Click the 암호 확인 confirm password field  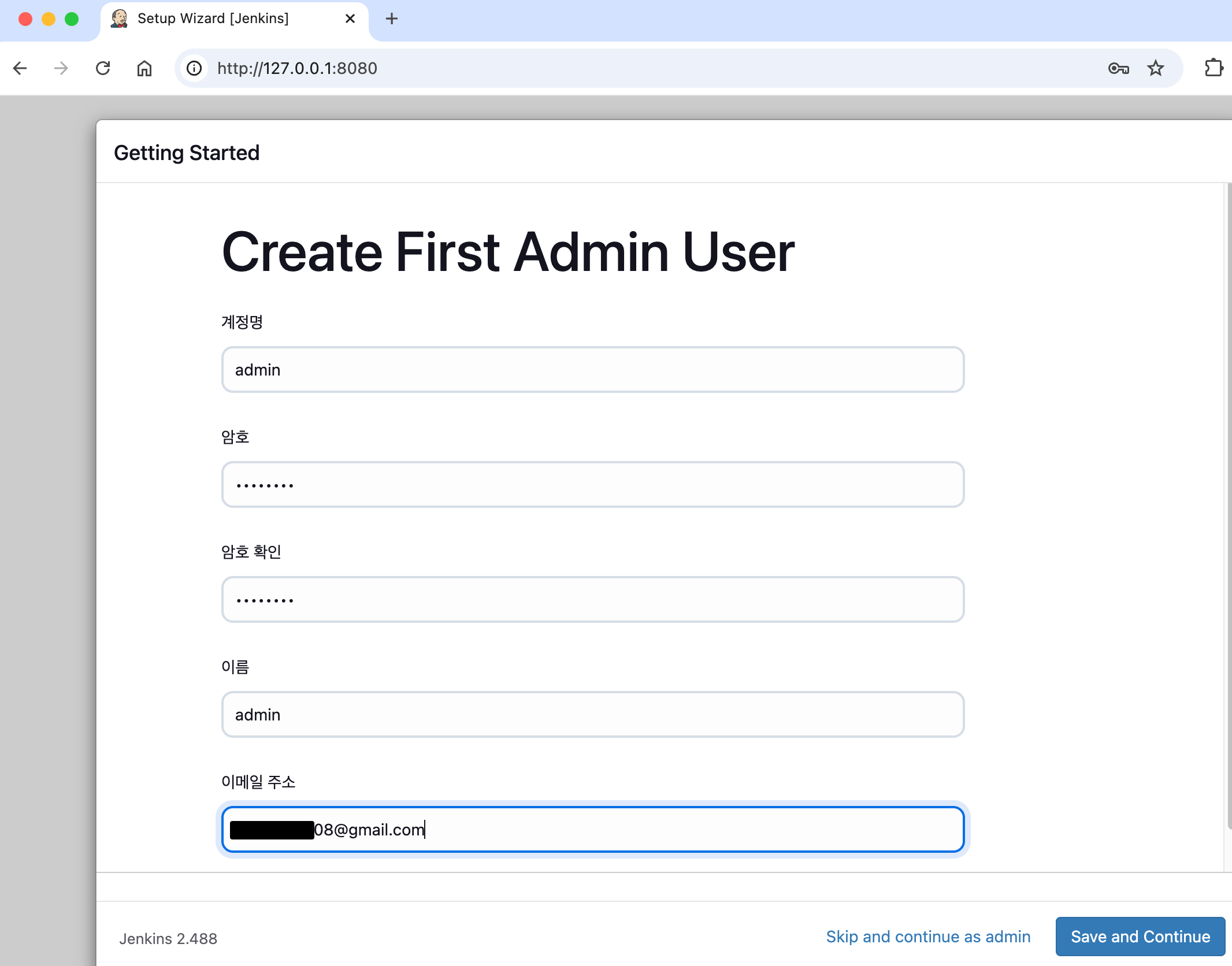click(592, 600)
